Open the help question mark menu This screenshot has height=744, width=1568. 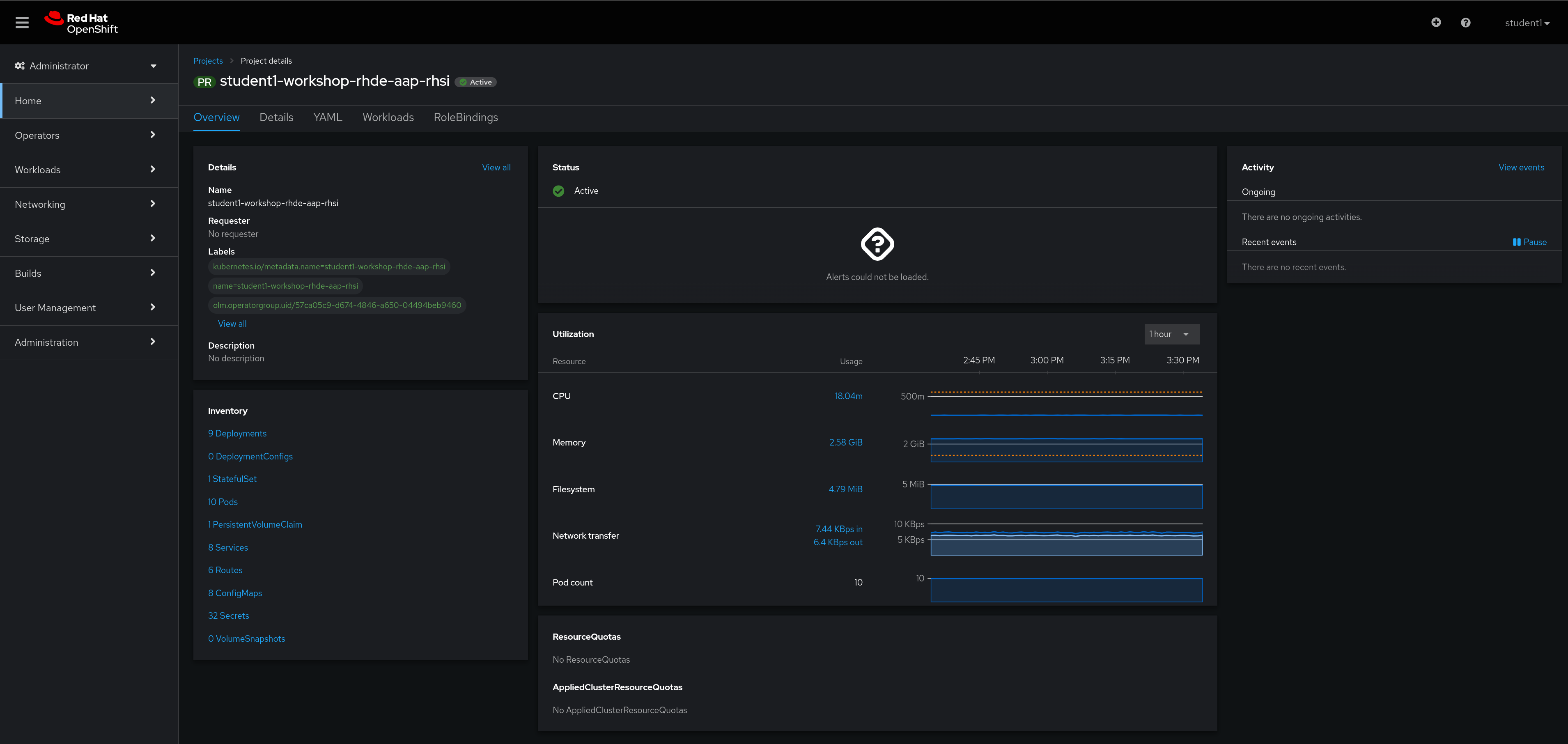[x=1466, y=23]
